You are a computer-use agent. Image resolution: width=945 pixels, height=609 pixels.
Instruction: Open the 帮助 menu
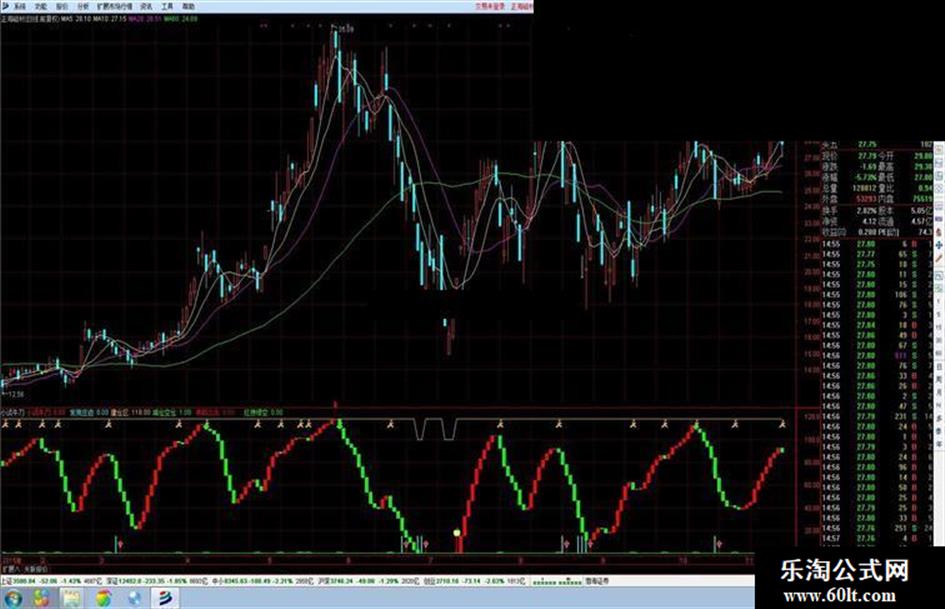click(x=189, y=7)
